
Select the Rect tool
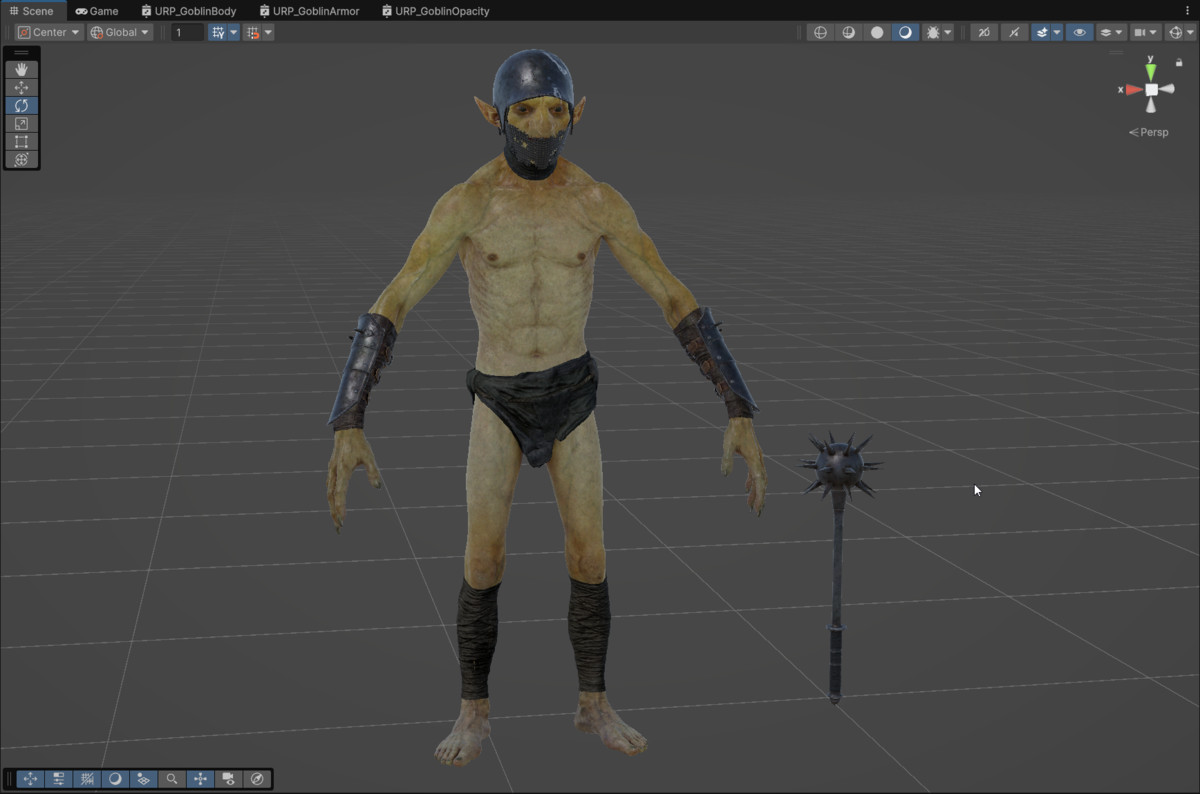[21, 141]
